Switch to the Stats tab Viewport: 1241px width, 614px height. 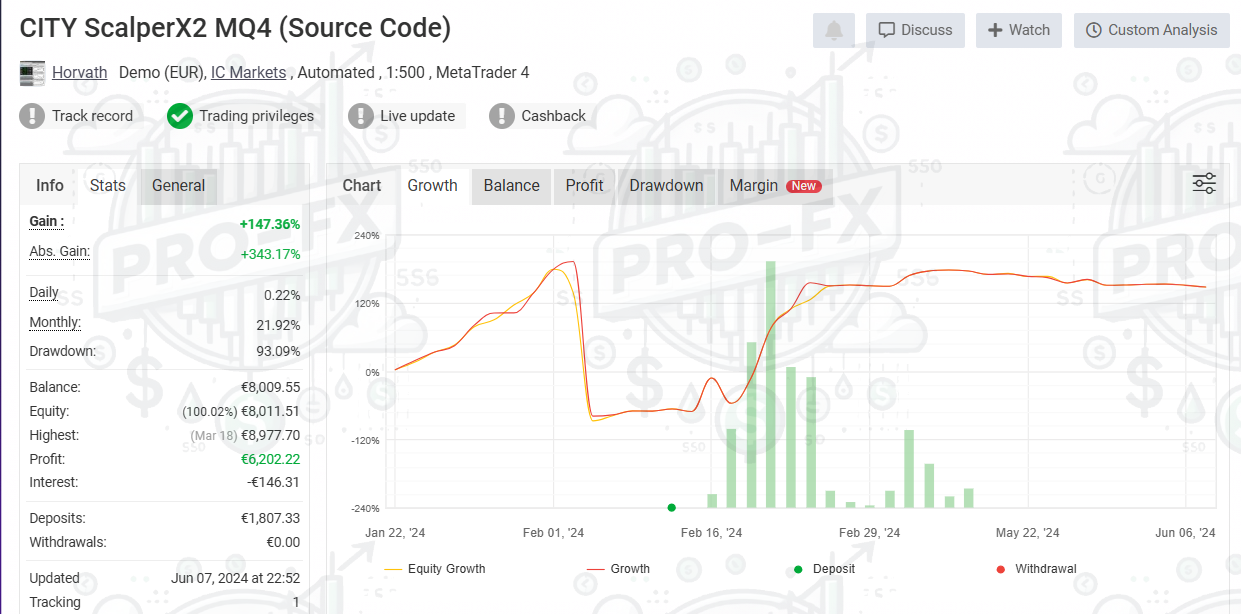point(108,185)
